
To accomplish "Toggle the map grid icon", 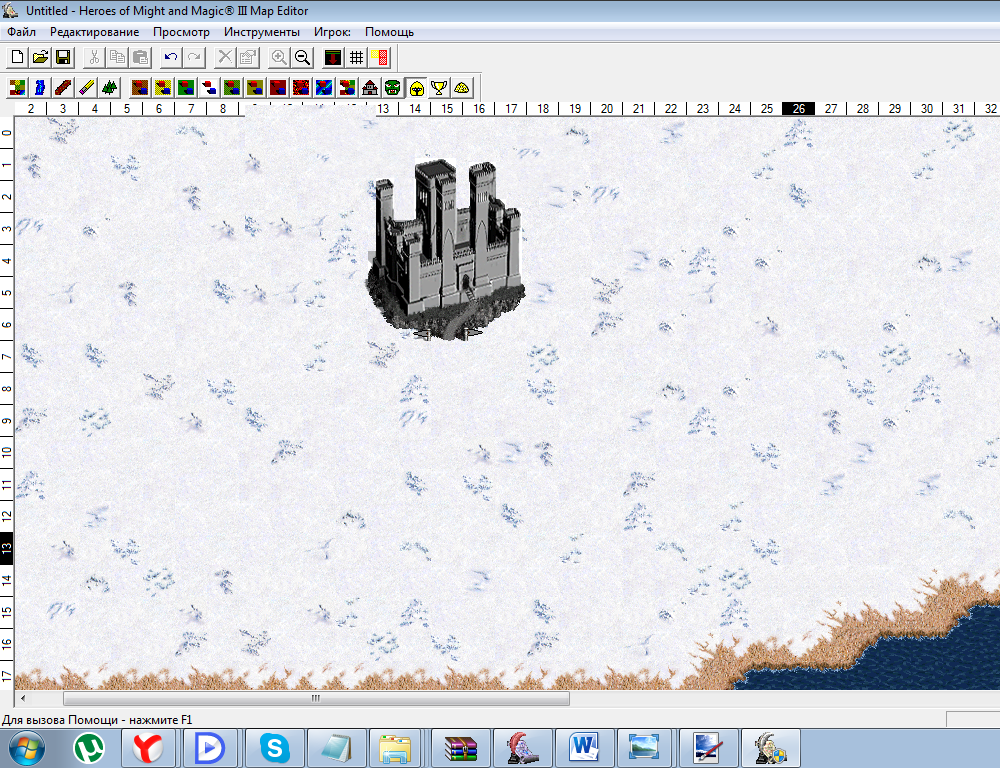I will point(356,57).
